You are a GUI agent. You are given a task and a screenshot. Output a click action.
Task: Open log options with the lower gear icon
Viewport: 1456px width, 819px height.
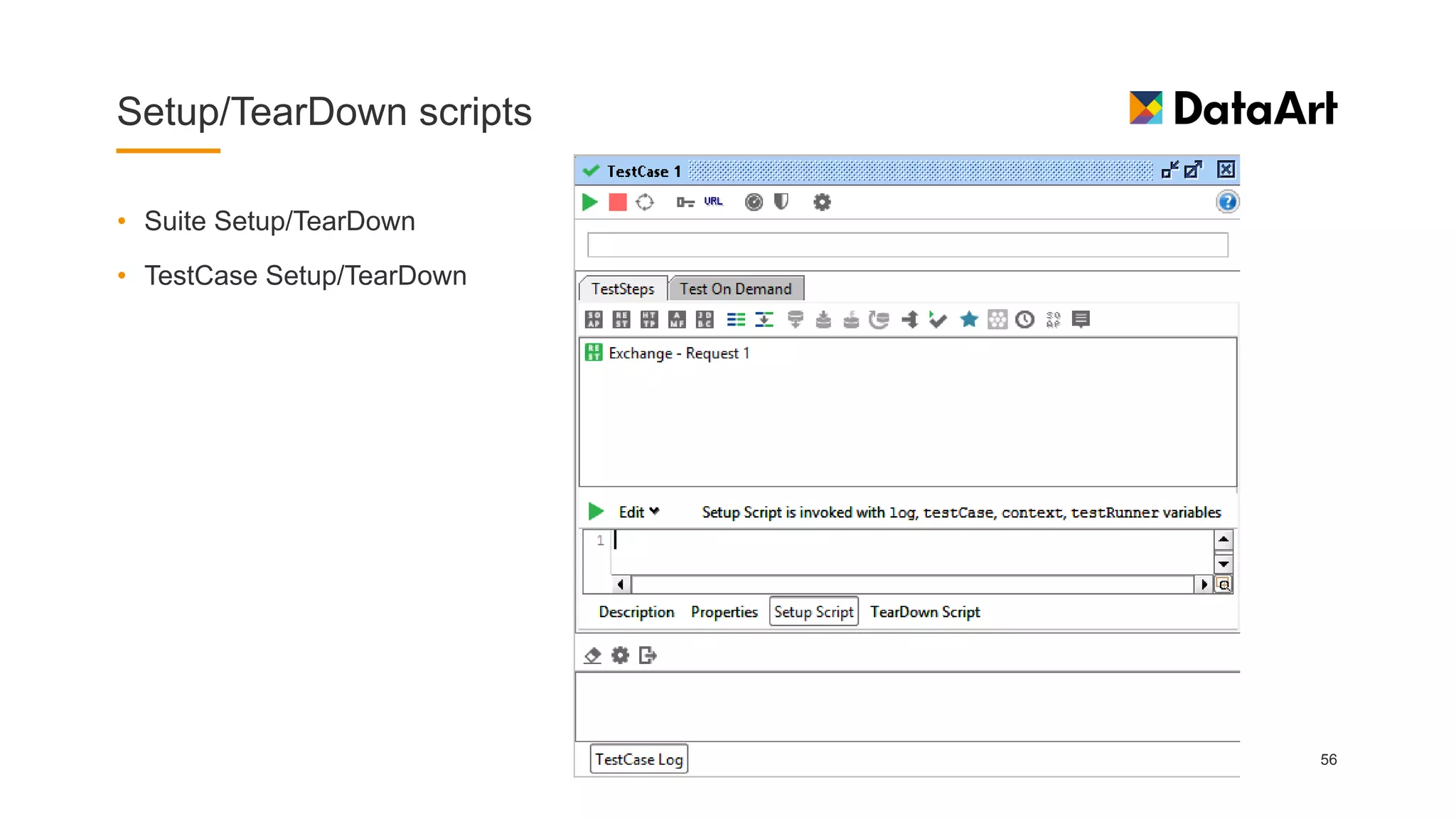(x=621, y=655)
